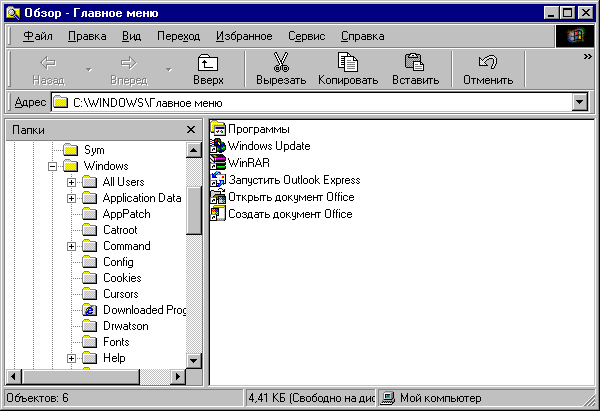
Task: Select the WinRAR shortcut icon
Action: pos(218,163)
